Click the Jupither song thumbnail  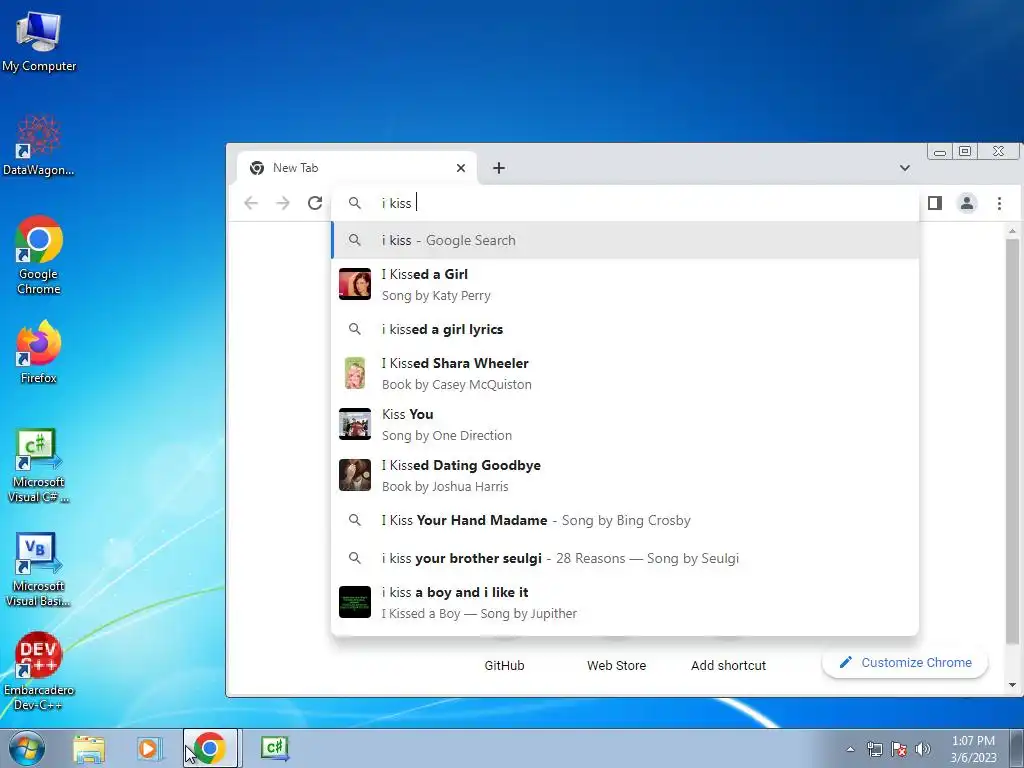tap(355, 602)
